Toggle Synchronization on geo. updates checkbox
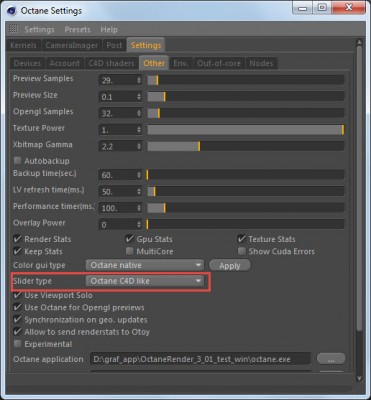371x400 pixels. 17,320
